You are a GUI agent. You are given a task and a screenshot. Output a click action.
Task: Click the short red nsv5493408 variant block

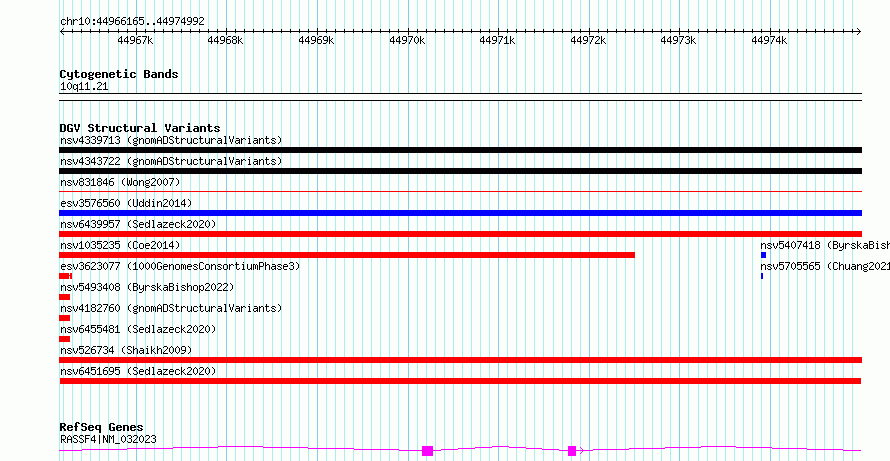pyautogui.click(x=65, y=297)
